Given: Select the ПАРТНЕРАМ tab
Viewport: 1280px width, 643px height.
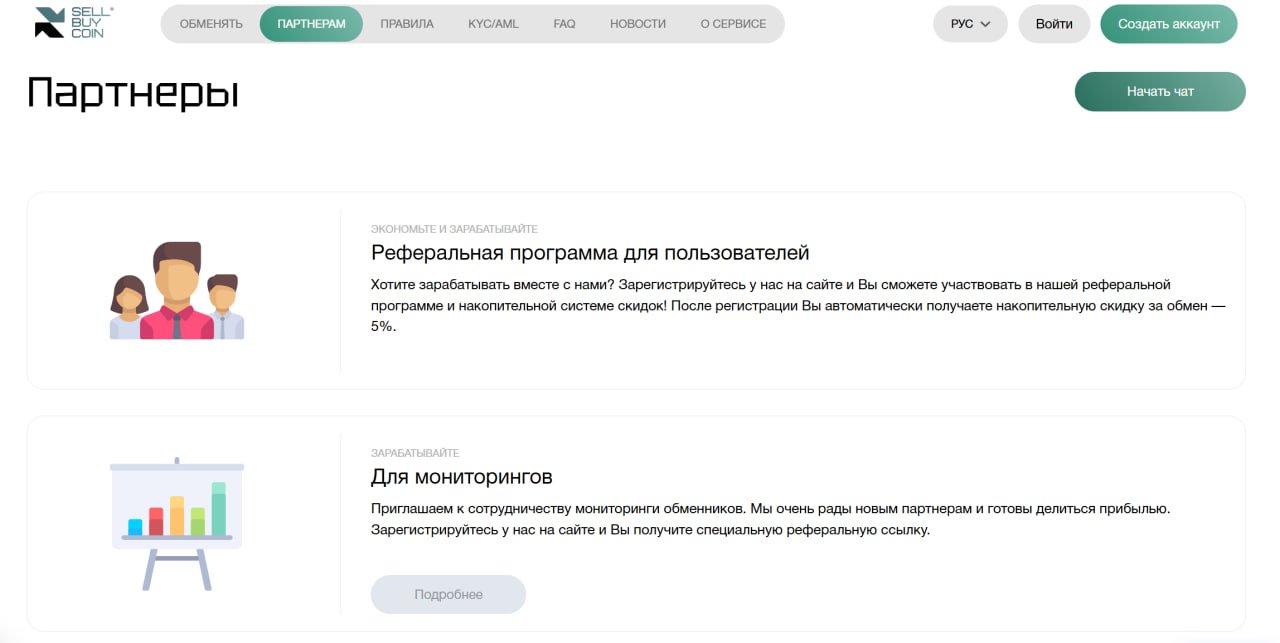Looking at the screenshot, I should 311,24.
